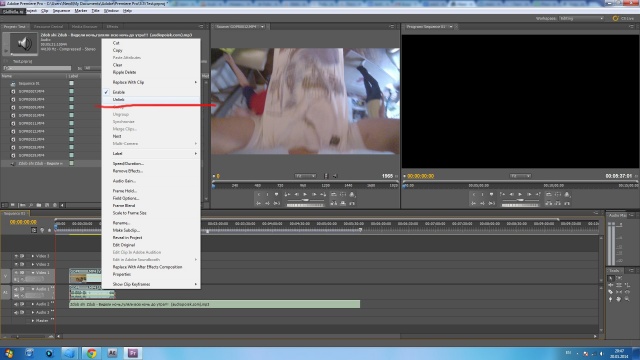The height and width of the screenshot is (360, 640).
Task: Select the mp3 audio clip on Audio 2
Action: (x=215, y=304)
